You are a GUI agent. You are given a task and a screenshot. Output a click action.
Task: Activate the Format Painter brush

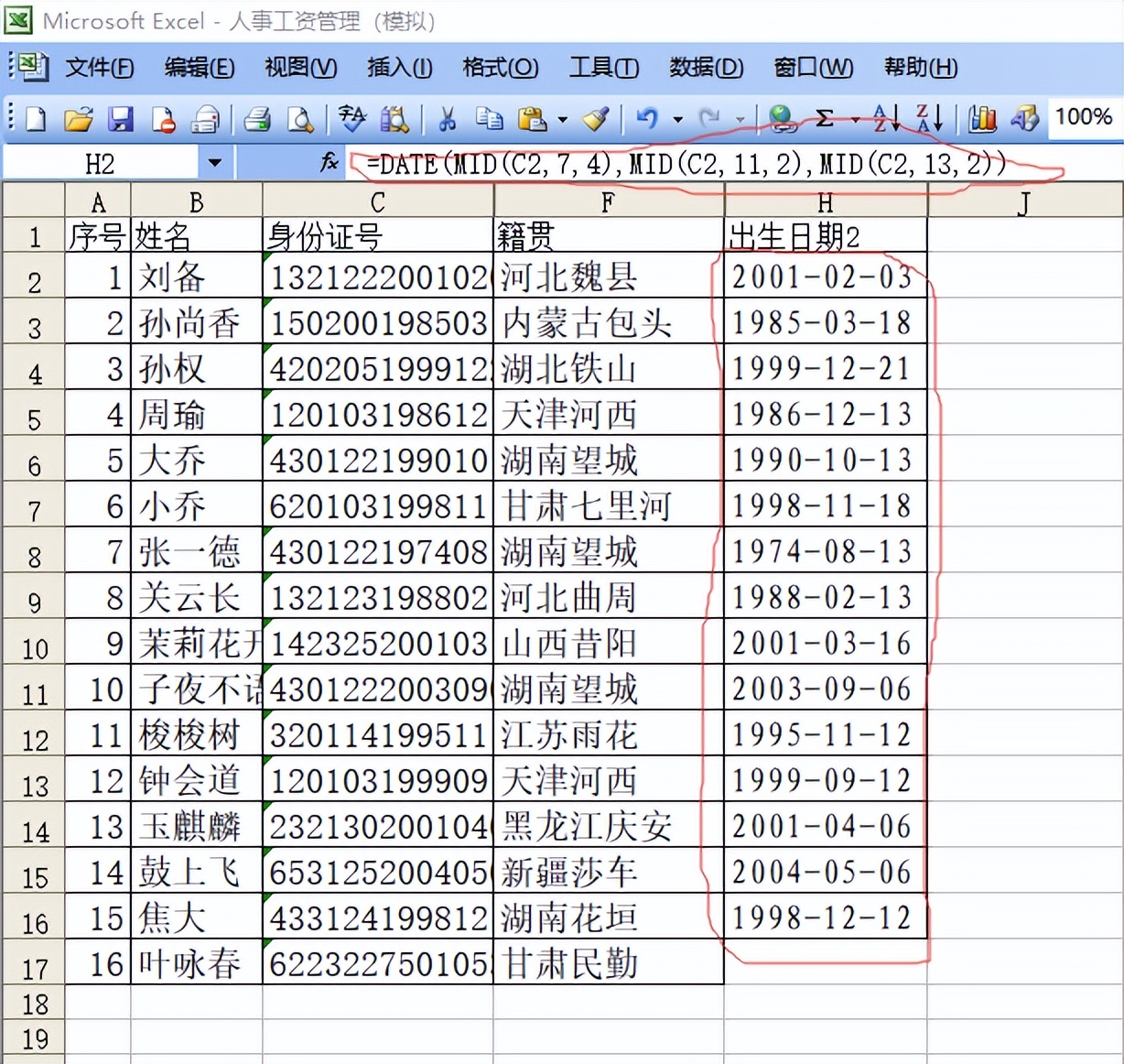coord(595,119)
